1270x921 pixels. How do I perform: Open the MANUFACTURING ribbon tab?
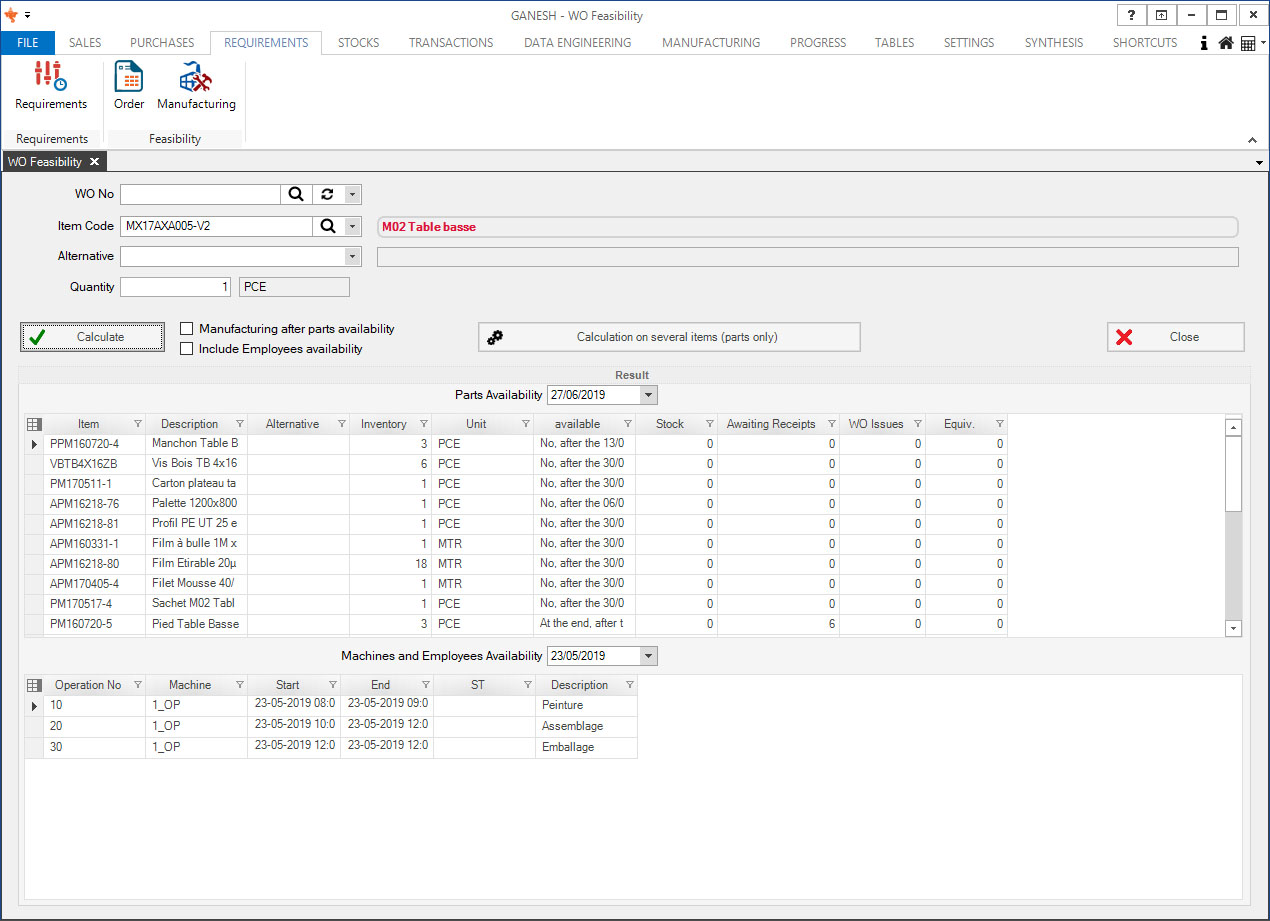point(710,43)
